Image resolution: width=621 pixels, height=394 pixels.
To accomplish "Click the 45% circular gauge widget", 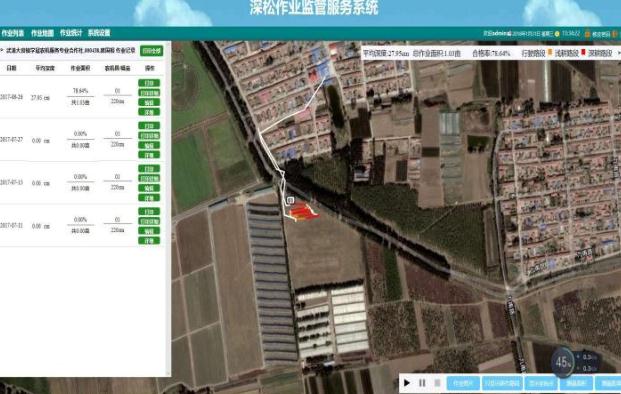I will coord(563,362).
